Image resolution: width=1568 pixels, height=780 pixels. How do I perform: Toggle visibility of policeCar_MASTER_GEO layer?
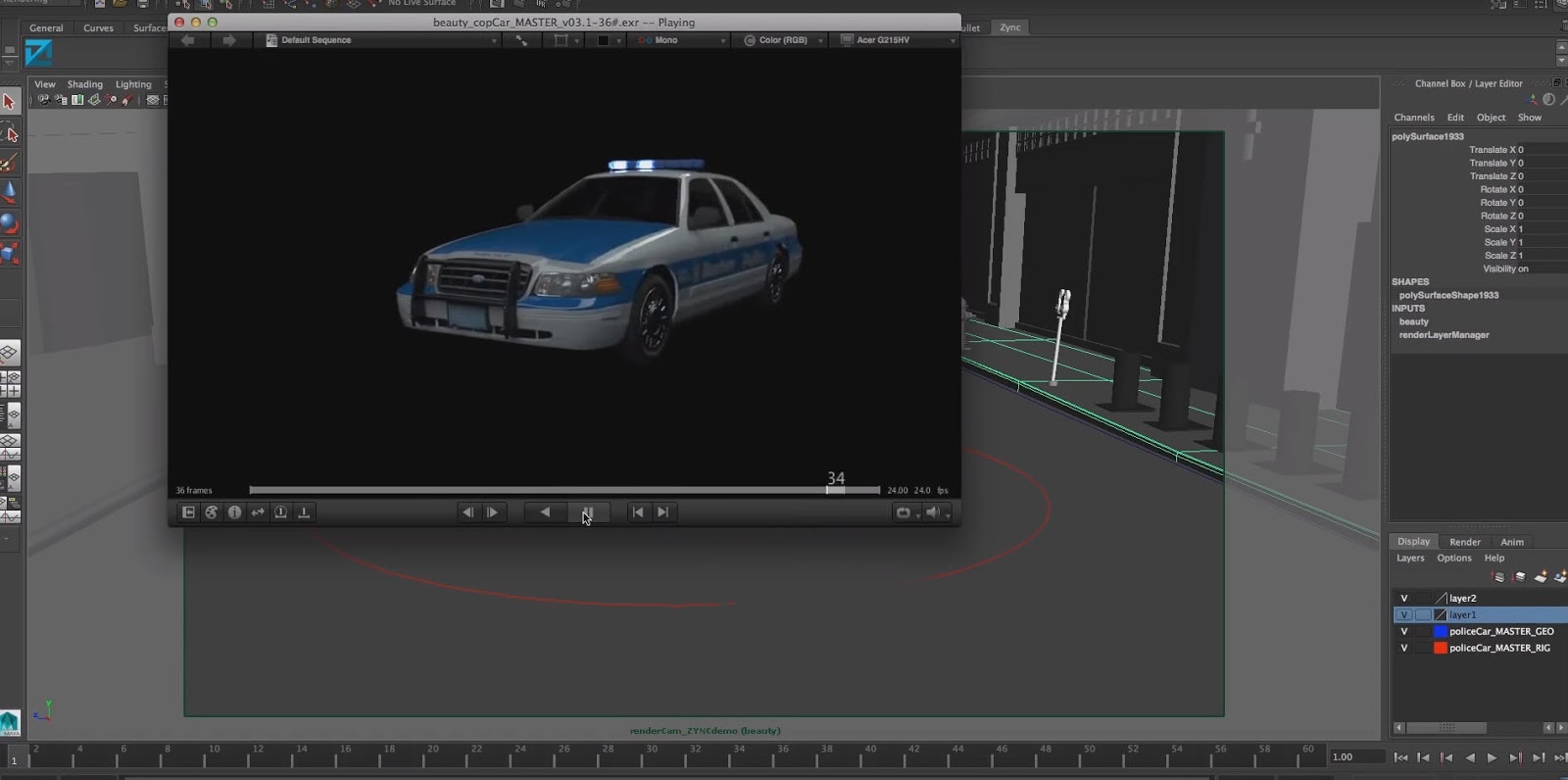click(1403, 632)
